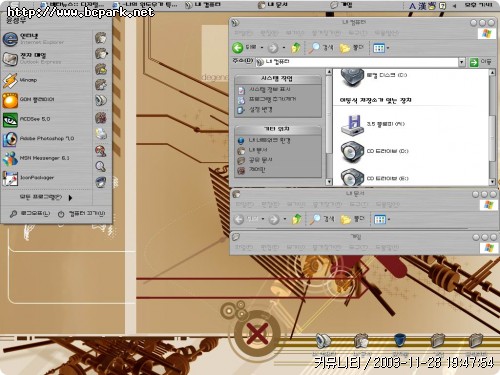This screenshot has height=375, width=500.
Task: Click language bar 漢 Hanja indicator
Action: 422,6
